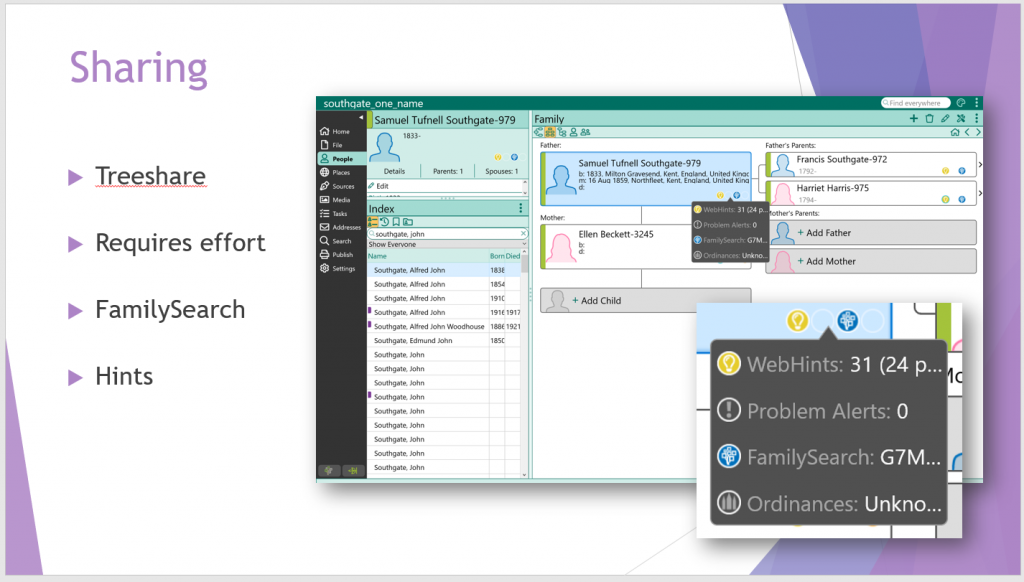This screenshot has height=582, width=1024.
Task: Show history list in Index panel
Action: pos(385,221)
